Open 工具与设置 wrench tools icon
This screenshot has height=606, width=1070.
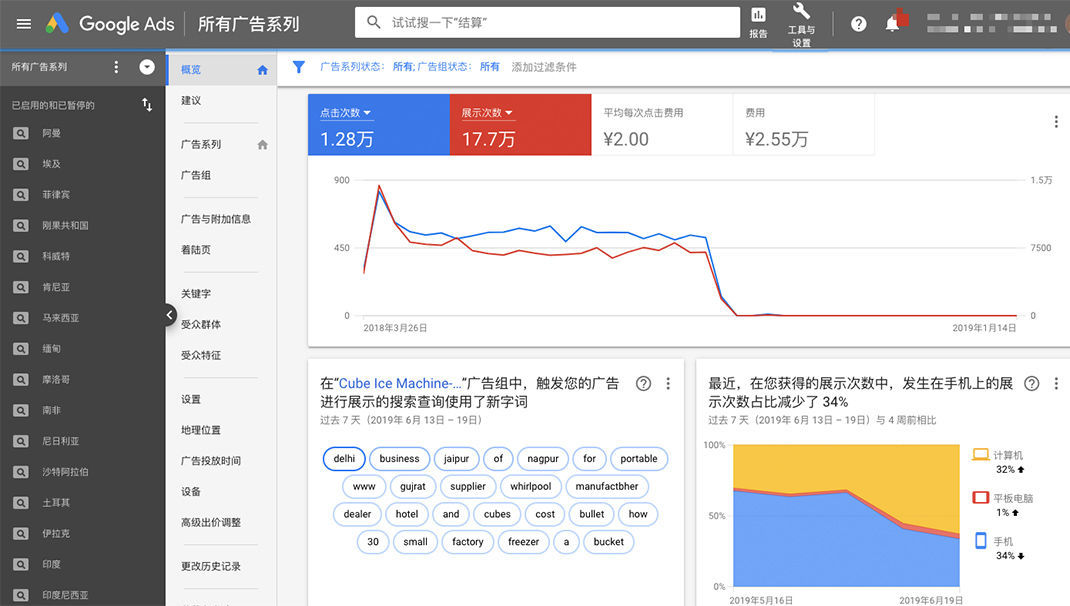pyautogui.click(x=801, y=22)
